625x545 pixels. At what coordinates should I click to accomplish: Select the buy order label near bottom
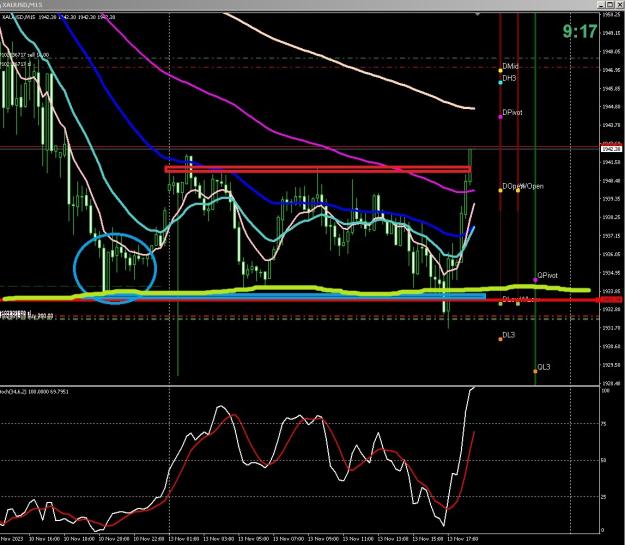pos(27,316)
